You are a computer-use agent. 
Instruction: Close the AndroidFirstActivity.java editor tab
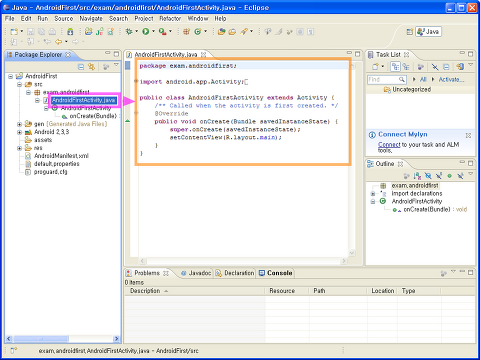(203, 54)
